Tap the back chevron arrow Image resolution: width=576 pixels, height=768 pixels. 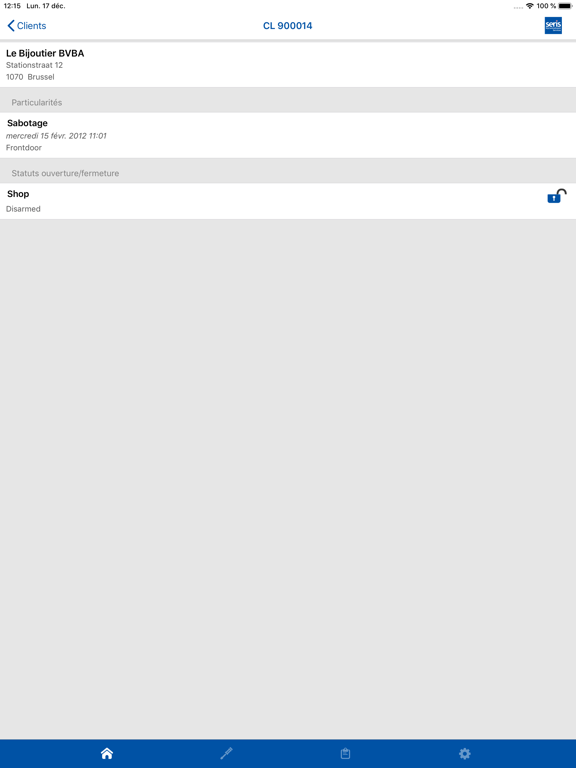click(x=11, y=25)
